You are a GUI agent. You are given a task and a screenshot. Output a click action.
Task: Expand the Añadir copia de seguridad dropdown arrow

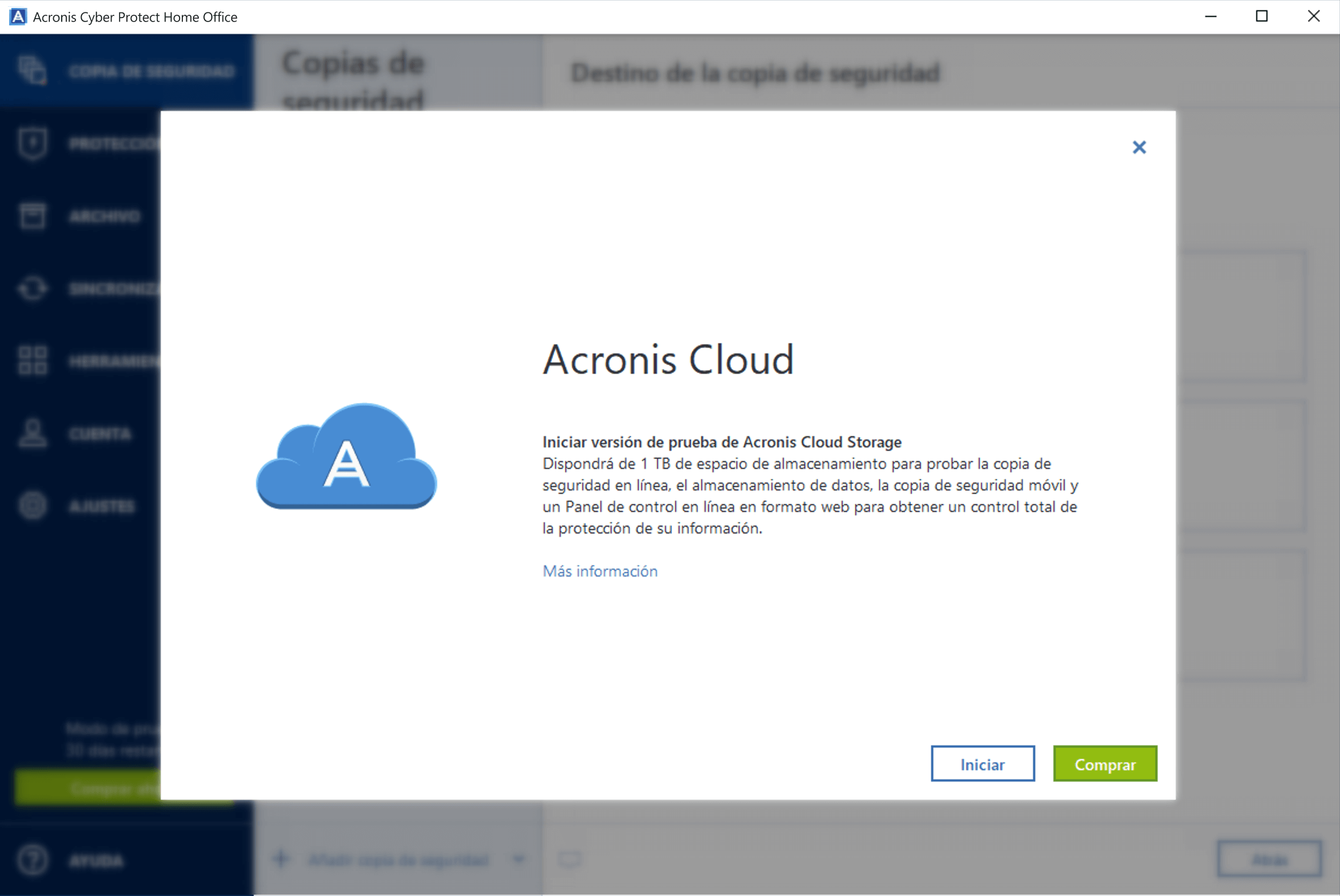(x=519, y=859)
